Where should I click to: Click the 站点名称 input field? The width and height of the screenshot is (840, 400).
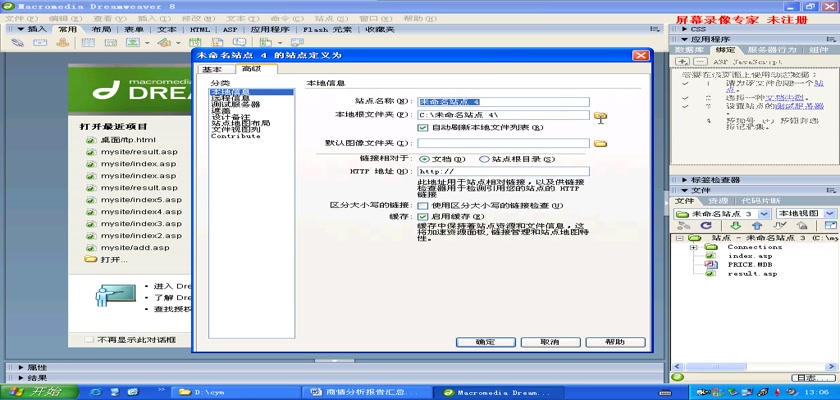tap(504, 102)
